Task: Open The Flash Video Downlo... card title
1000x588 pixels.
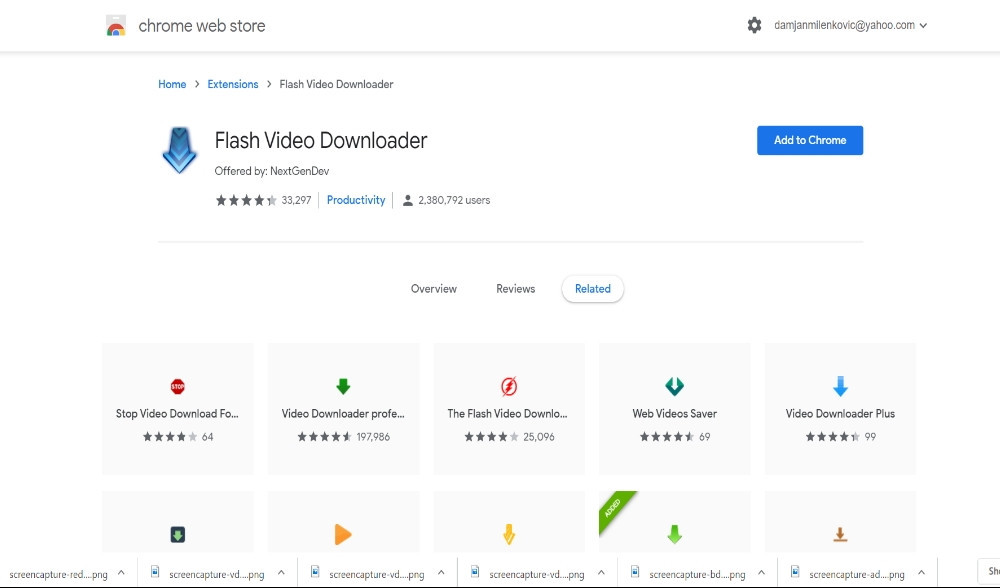Action: click(x=508, y=414)
